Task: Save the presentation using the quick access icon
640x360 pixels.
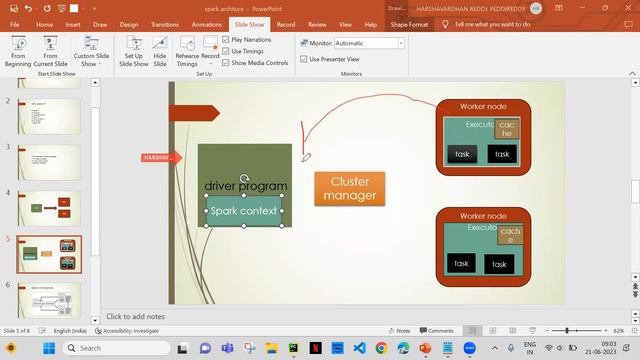Action: [14, 9]
